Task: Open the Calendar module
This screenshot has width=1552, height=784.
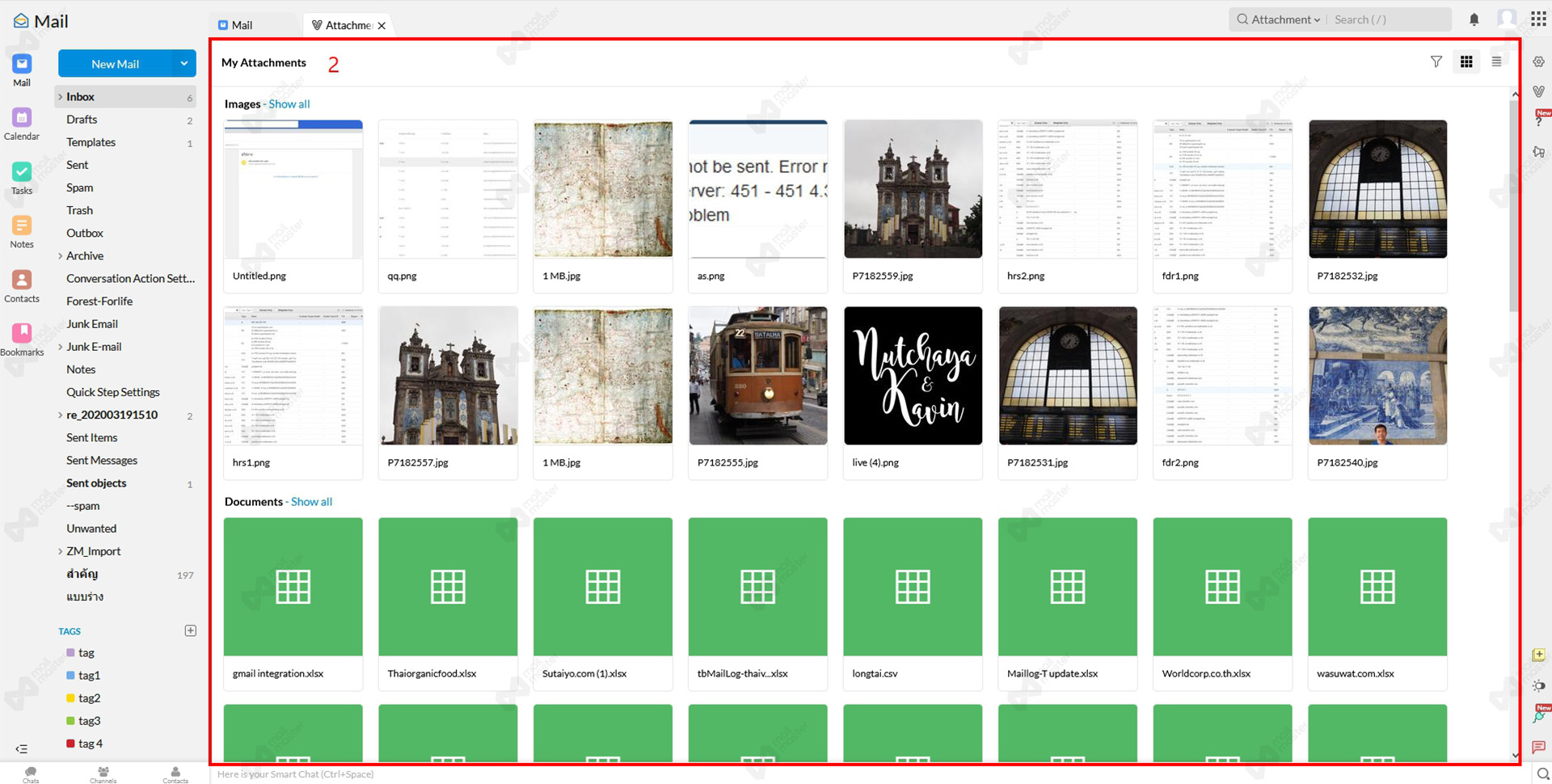Action: (22, 124)
